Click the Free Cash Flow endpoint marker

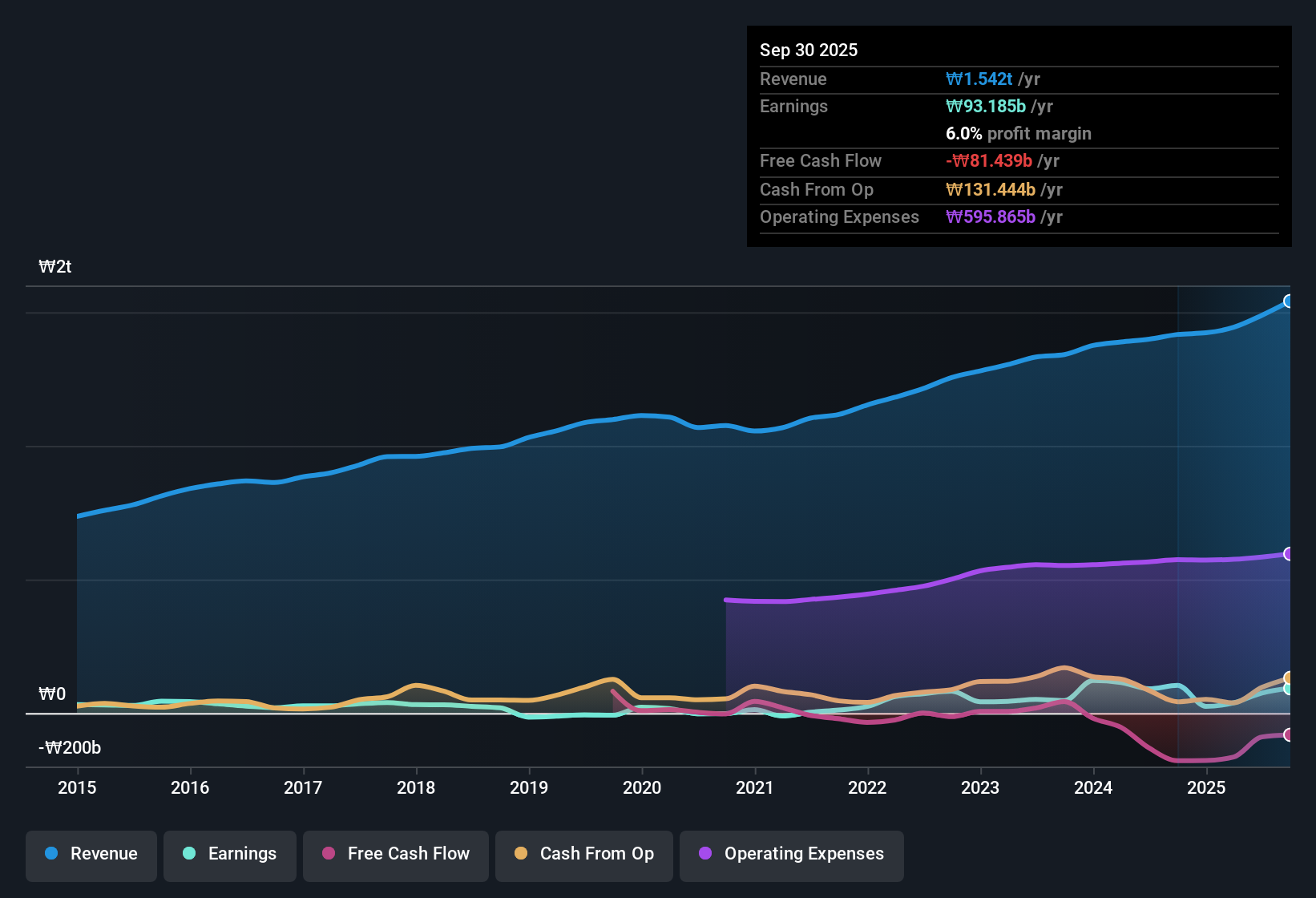point(1289,734)
